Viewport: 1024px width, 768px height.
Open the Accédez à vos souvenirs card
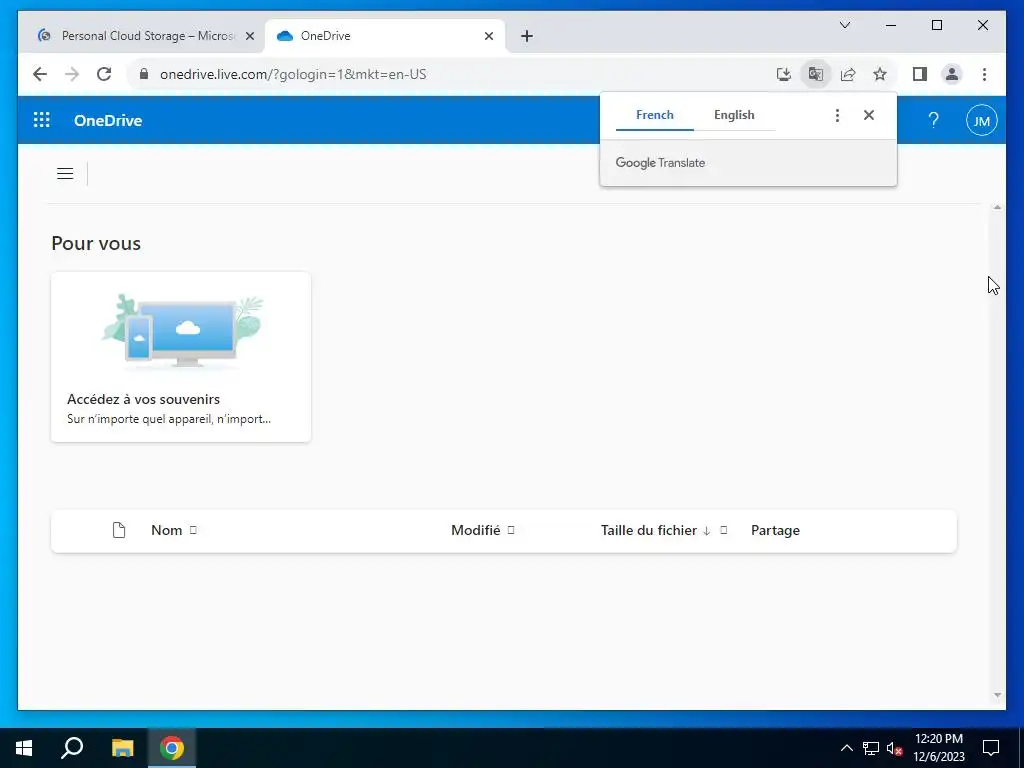pos(181,357)
